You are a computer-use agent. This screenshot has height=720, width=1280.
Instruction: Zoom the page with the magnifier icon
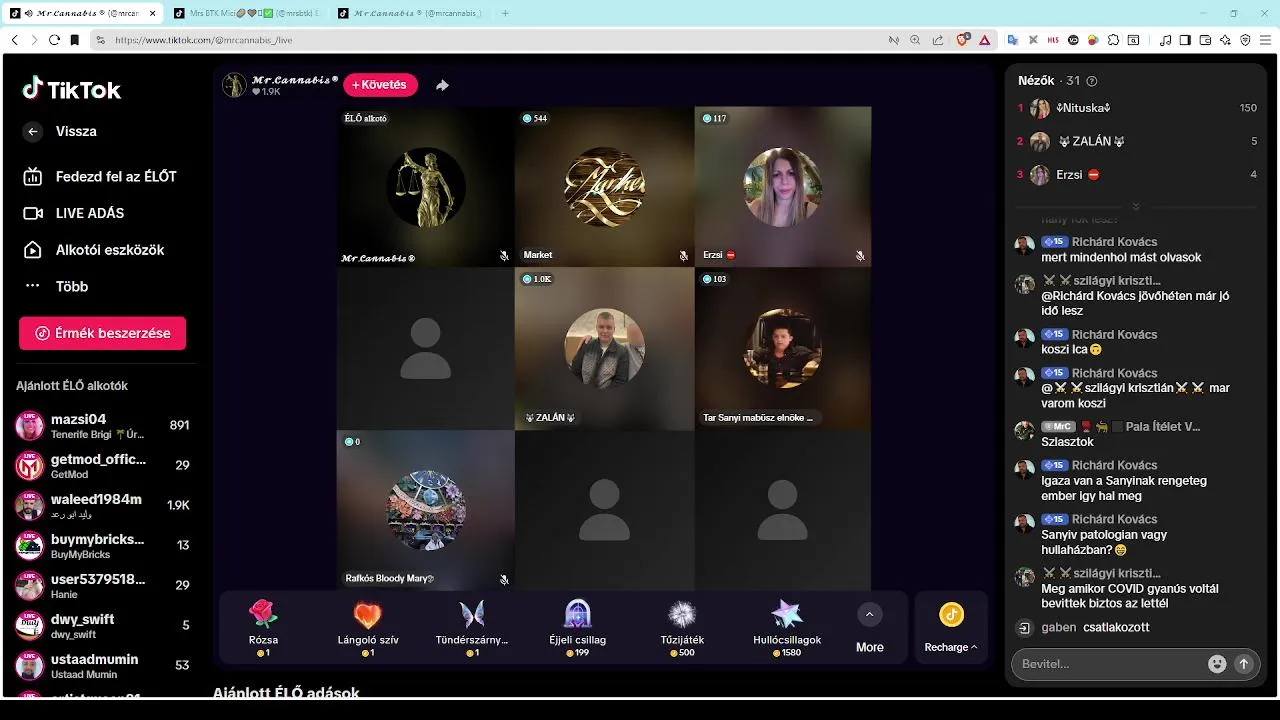(x=915, y=40)
